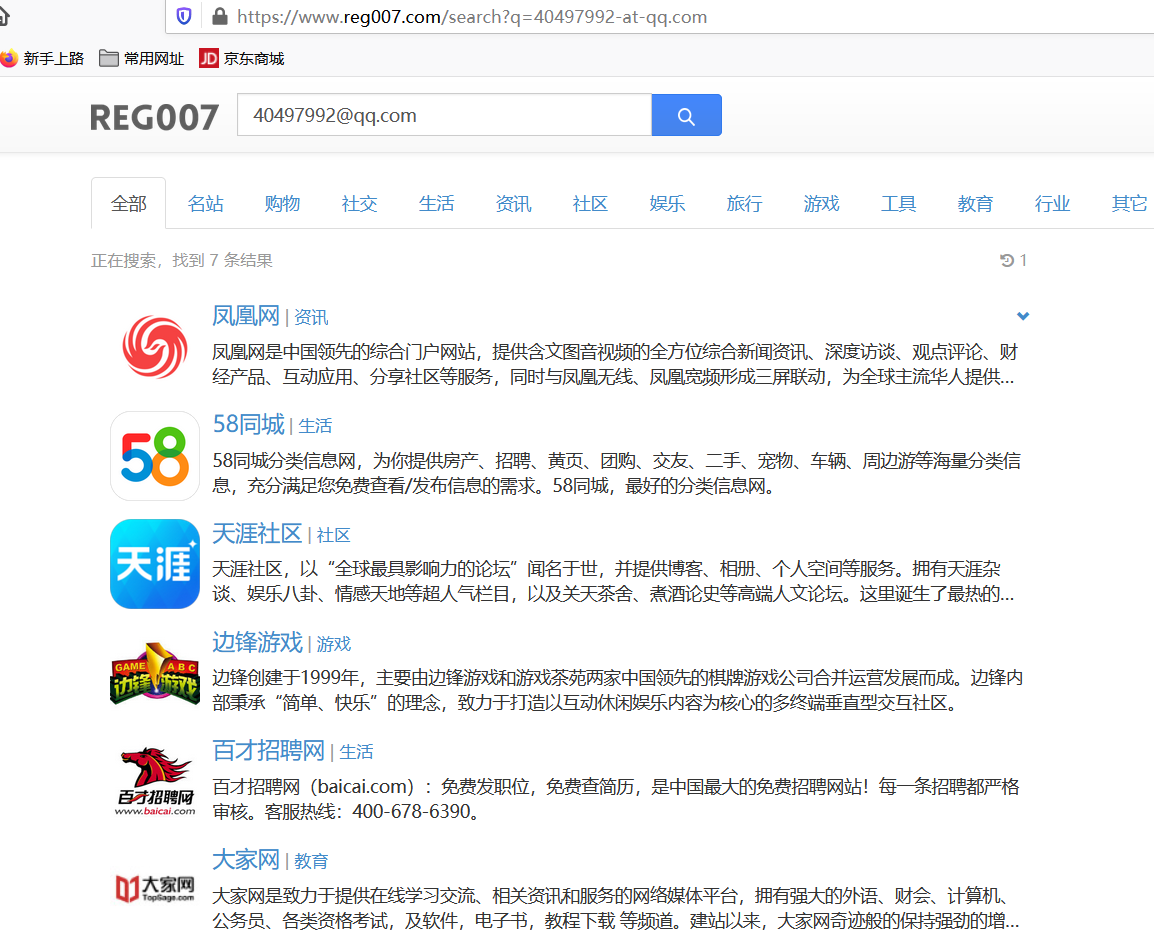Click the 凤凰网 red phoenix logo
1154x930 pixels.
(155, 347)
